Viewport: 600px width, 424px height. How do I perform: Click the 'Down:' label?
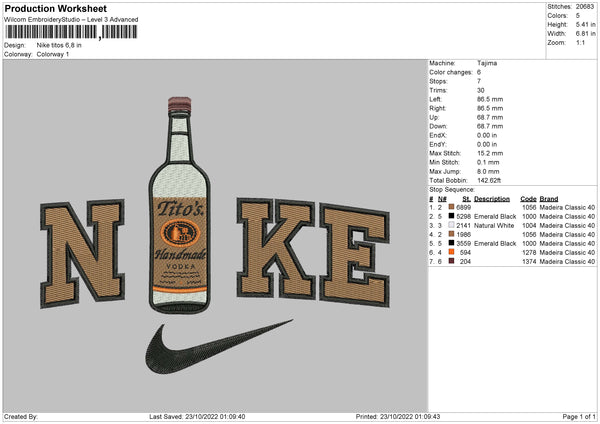tap(439, 126)
